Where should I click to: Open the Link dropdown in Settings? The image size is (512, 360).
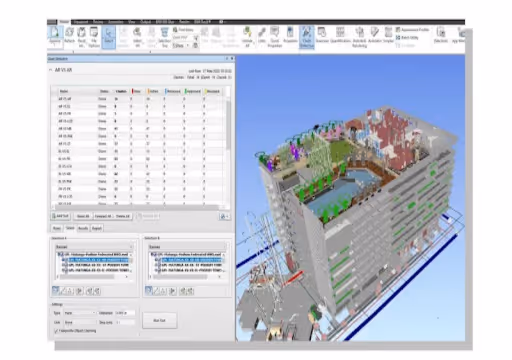pyautogui.click(x=80, y=322)
